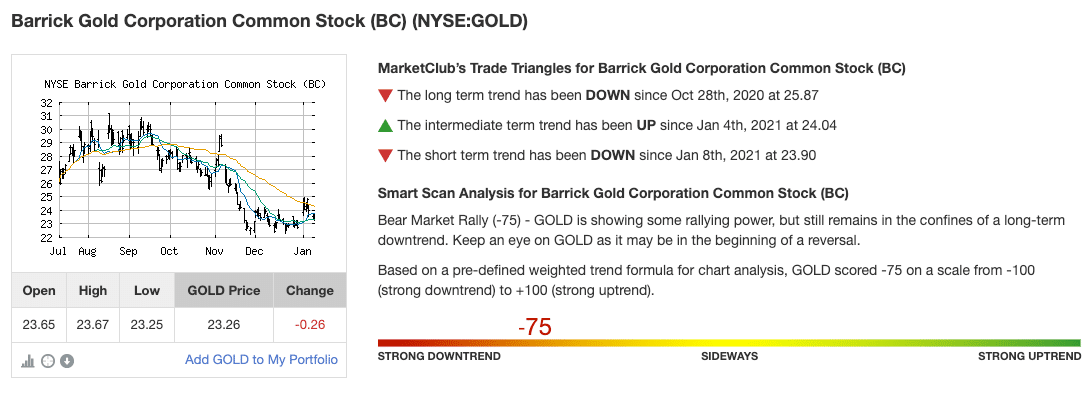
Task: Click the green intermediate term trend triangle
Action: tap(385, 126)
